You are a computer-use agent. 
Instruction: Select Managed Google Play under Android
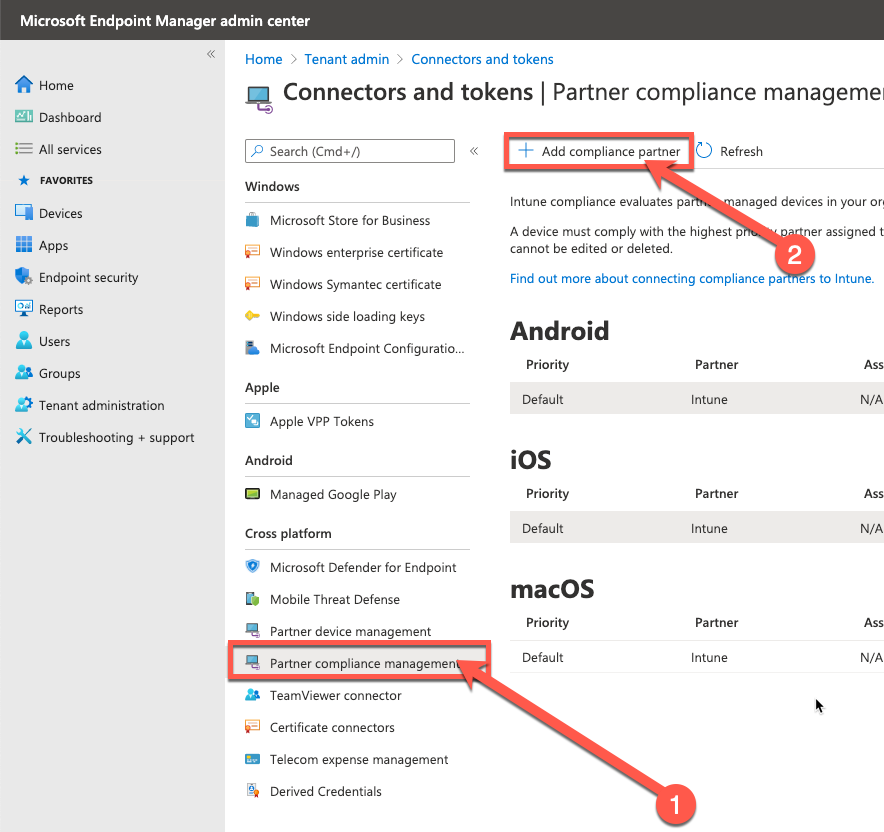pyautogui.click(x=332, y=494)
